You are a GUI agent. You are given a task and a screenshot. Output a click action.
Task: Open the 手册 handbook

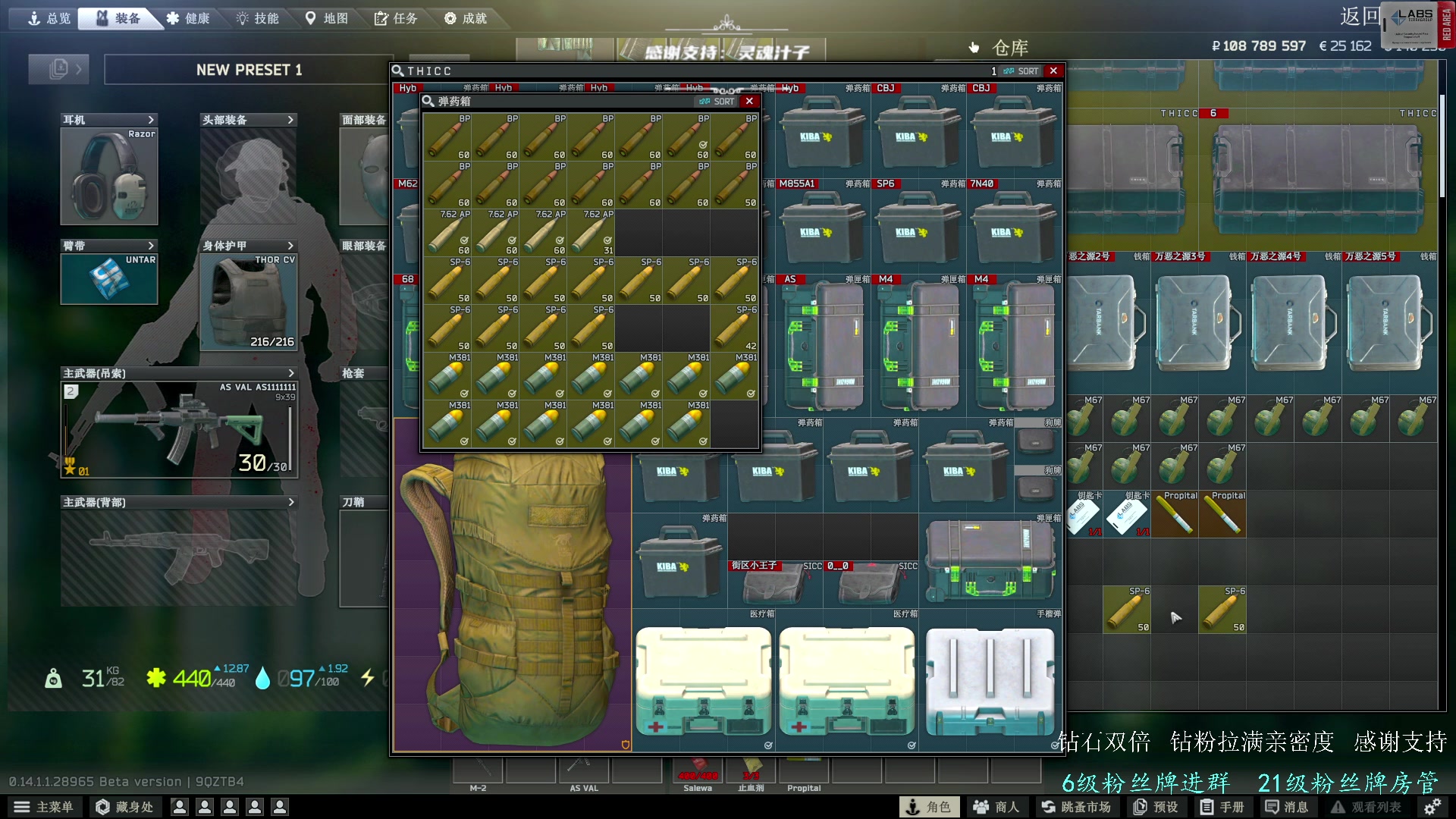(x=1222, y=807)
